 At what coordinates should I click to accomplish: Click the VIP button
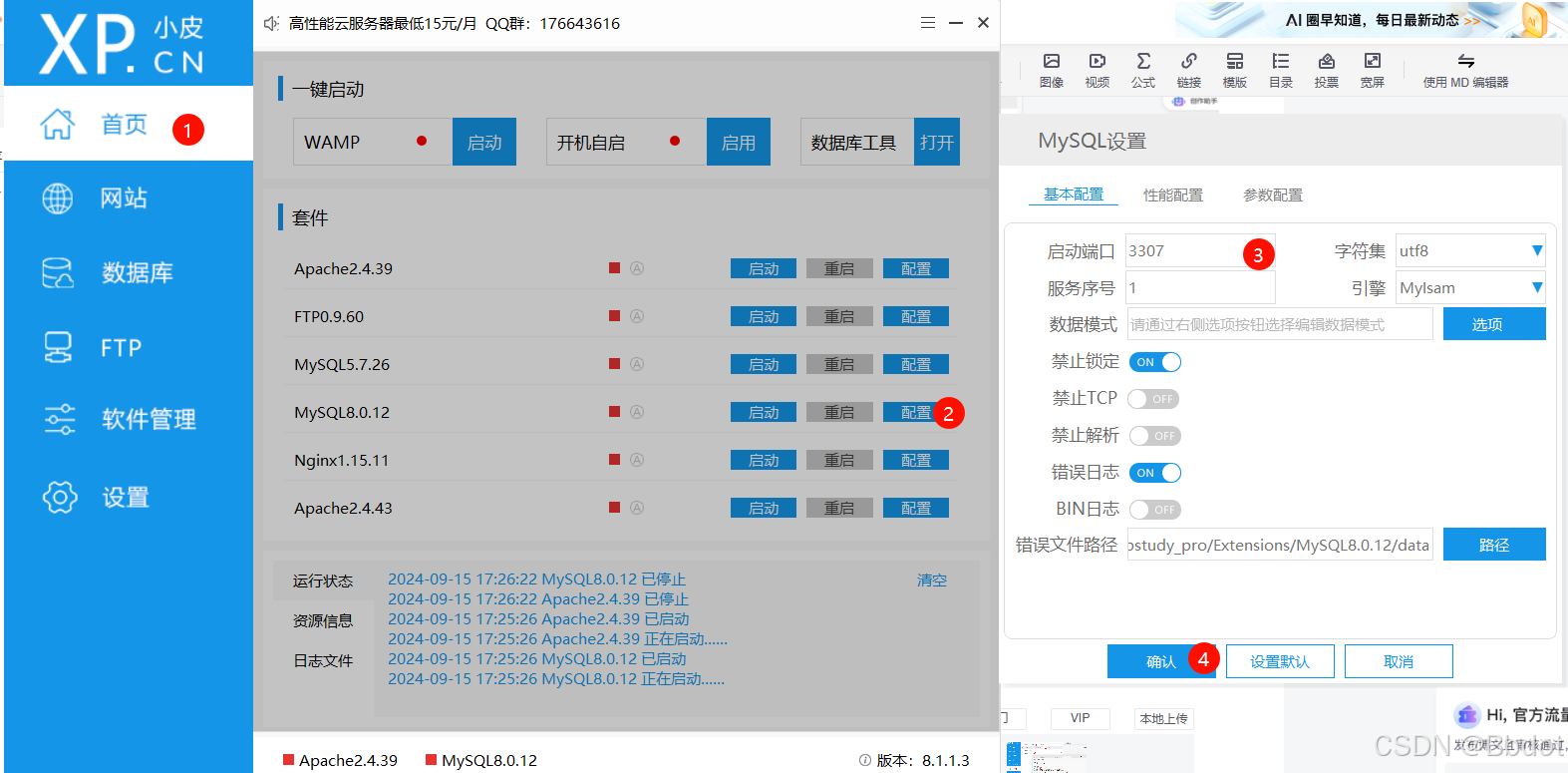tap(1081, 718)
